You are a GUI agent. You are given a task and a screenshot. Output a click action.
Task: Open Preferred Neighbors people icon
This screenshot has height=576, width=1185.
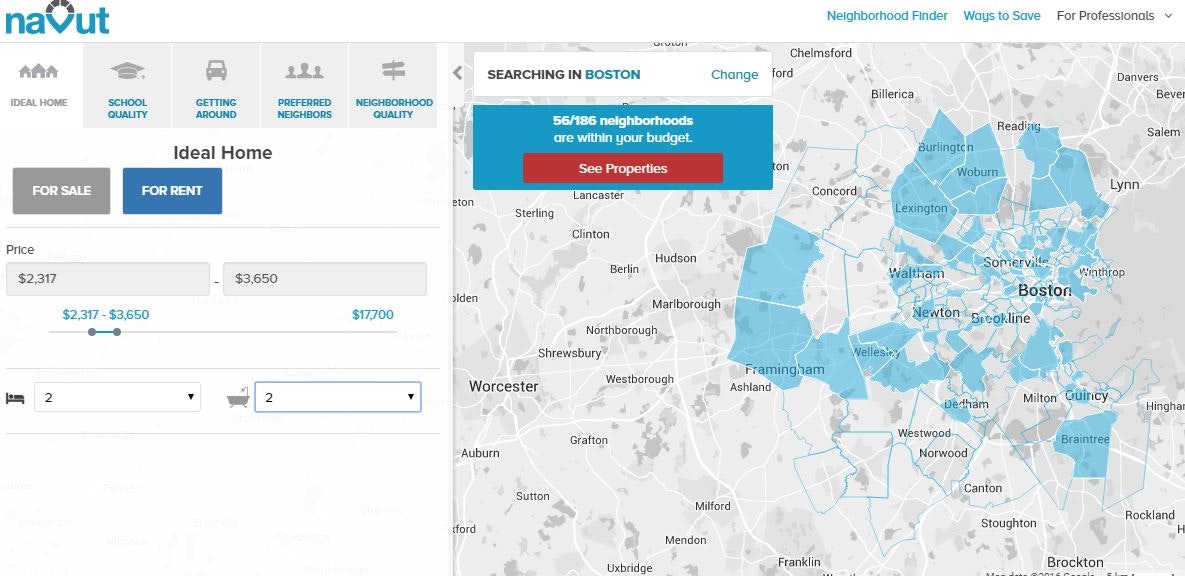[304, 72]
